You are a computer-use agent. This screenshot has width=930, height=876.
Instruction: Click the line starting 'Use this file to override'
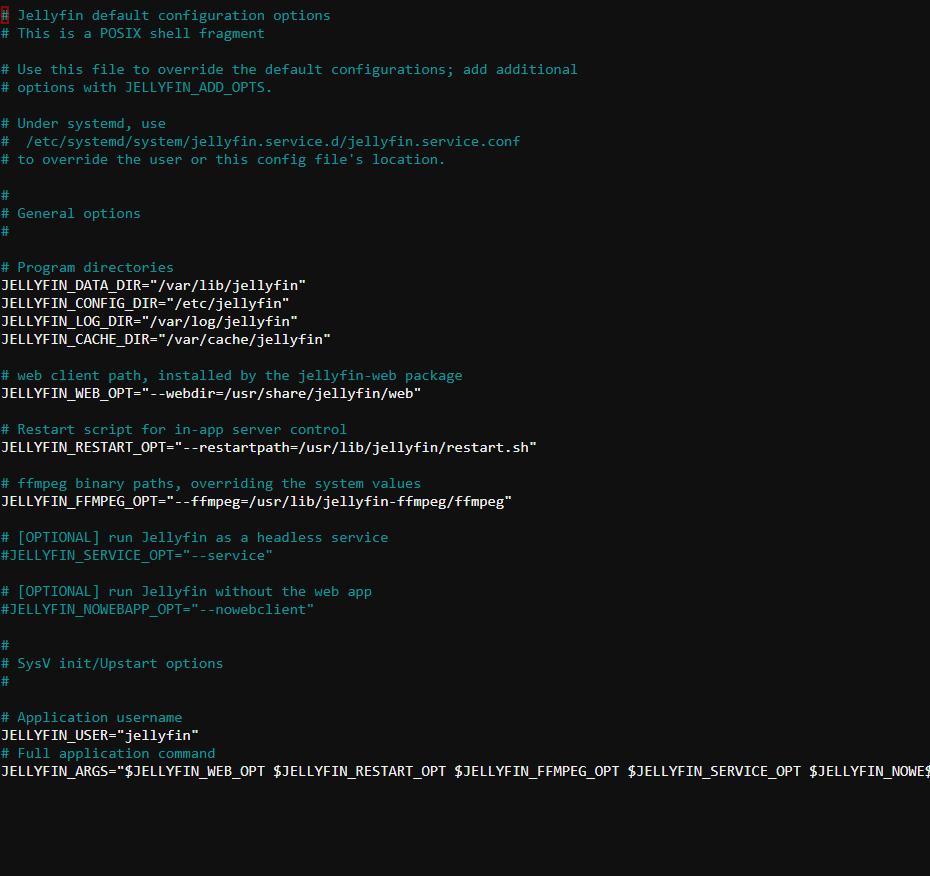click(289, 69)
